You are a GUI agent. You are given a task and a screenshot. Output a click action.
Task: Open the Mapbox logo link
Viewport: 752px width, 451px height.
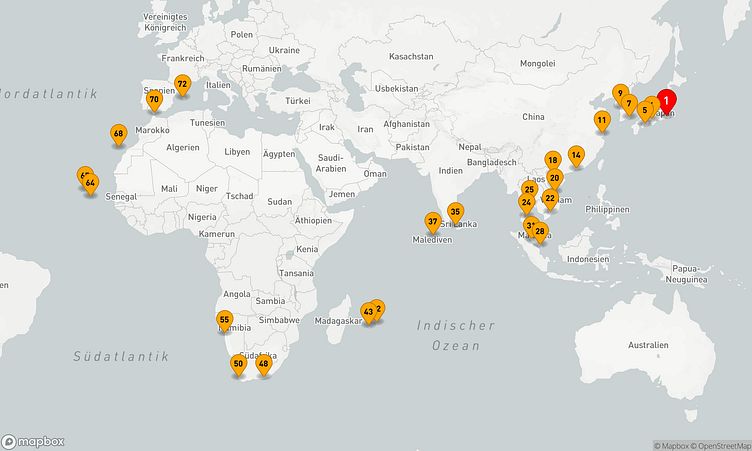coord(33,441)
